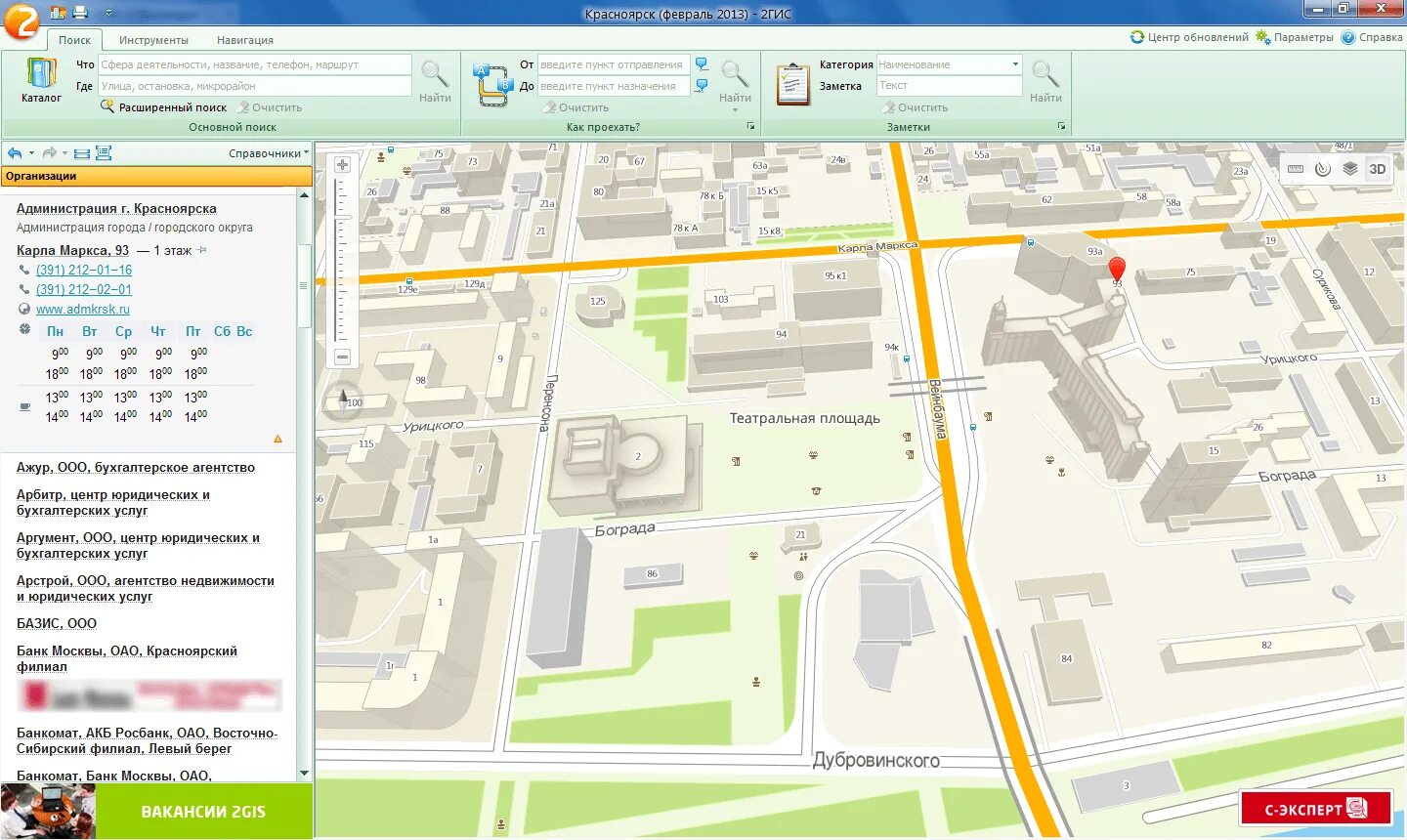Open БАЗИС, ООО entry
This screenshot has width=1407, height=840.
pyautogui.click(x=57, y=624)
